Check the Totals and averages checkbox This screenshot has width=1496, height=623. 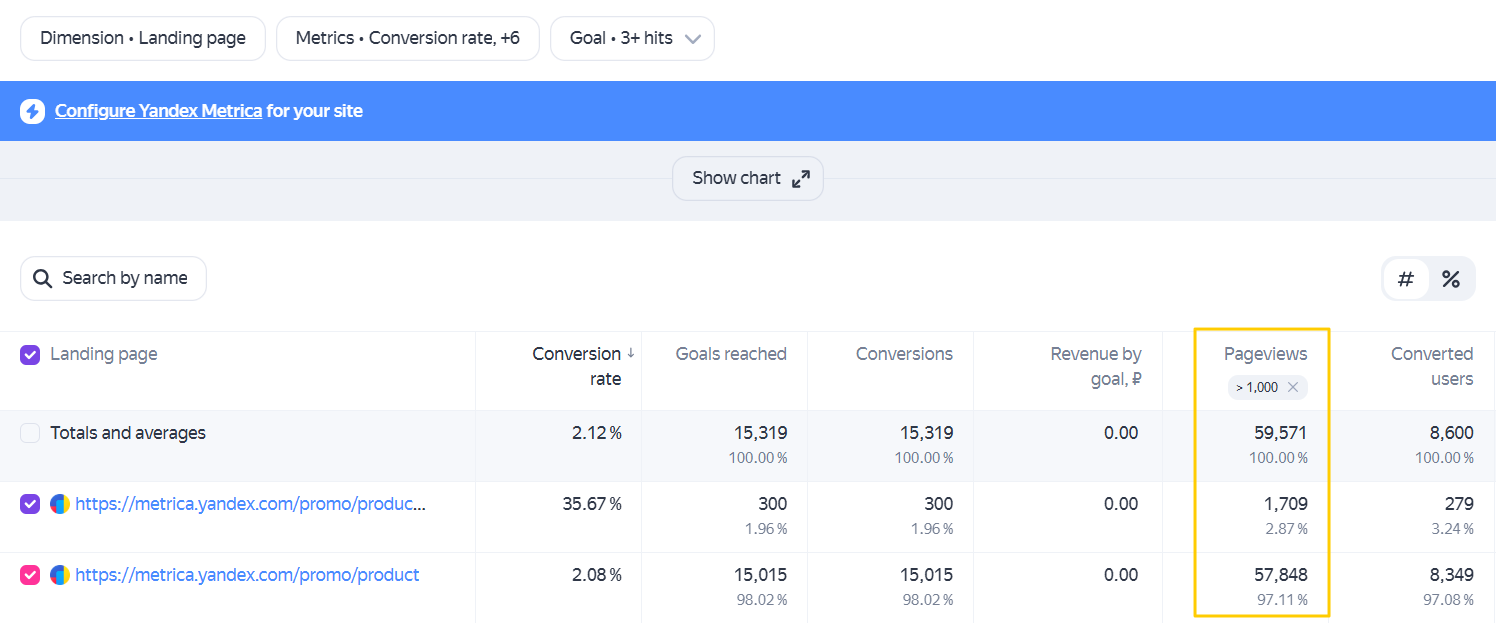(x=30, y=433)
